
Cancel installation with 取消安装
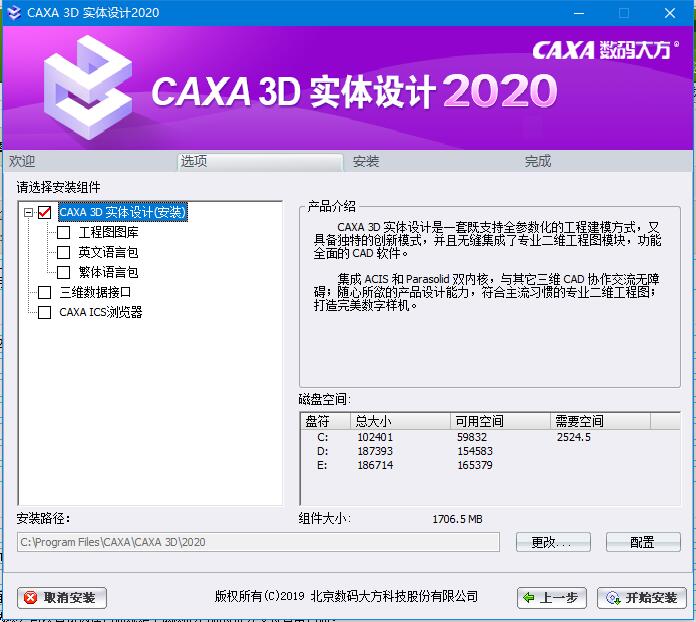pyautogui.click(x=62, y=598)
